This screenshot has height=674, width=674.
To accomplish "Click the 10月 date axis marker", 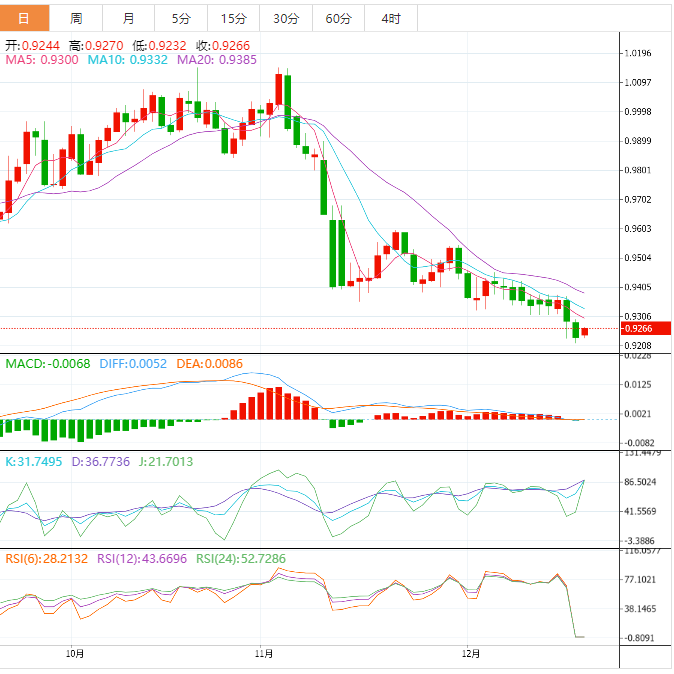I will pyautogui.click(x=74, y=654).
